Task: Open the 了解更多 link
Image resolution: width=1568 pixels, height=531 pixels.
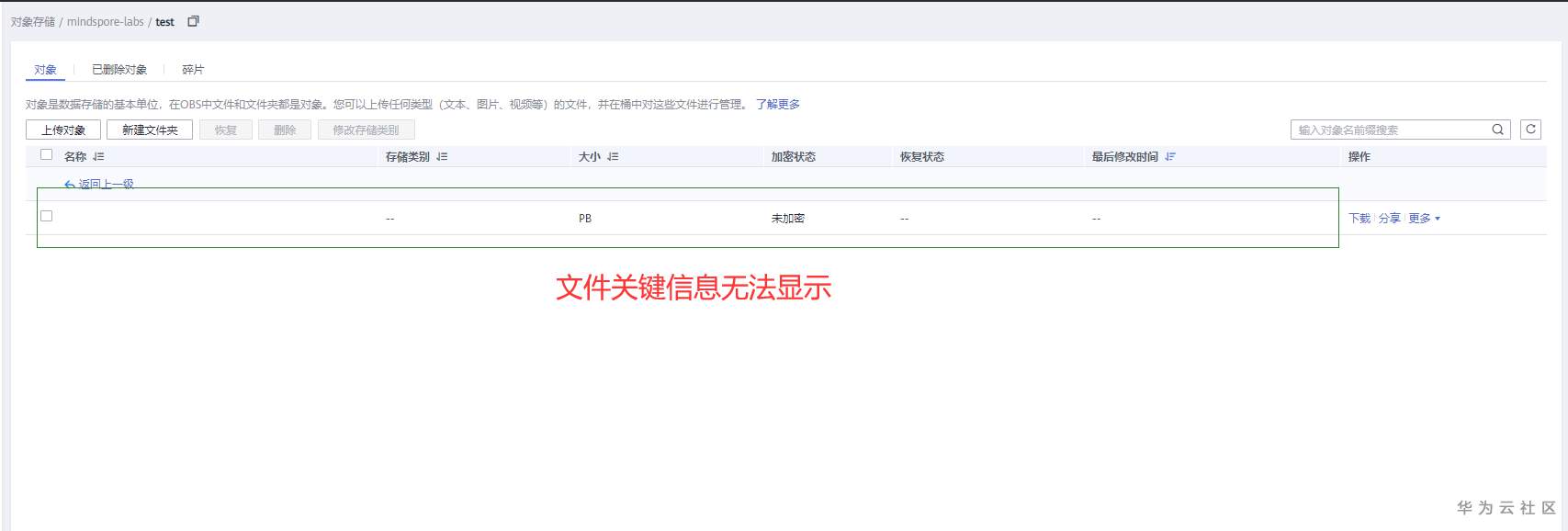Action: 778,105
